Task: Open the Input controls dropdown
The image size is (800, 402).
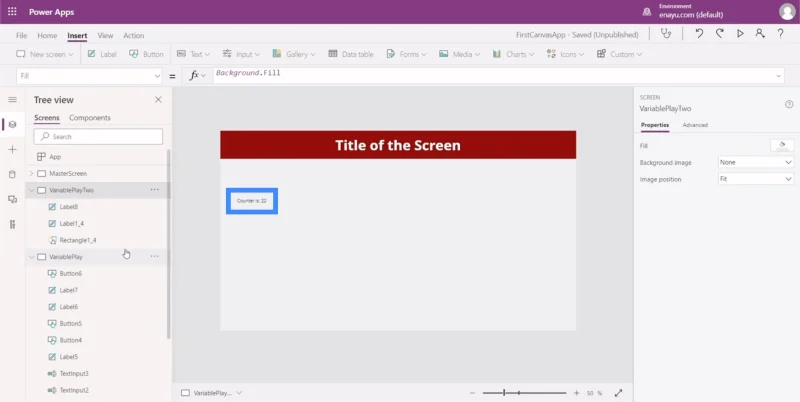Action: tap(241, 54)
